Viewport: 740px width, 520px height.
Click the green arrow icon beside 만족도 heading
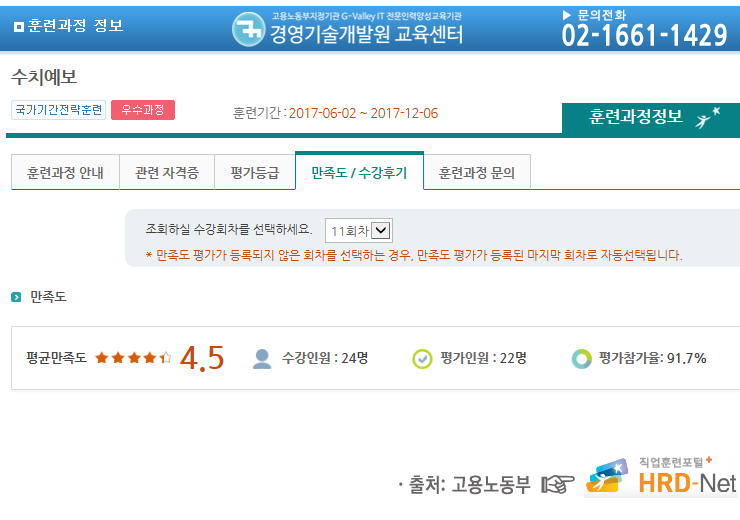pyautogui.click(x=16, y=297)
